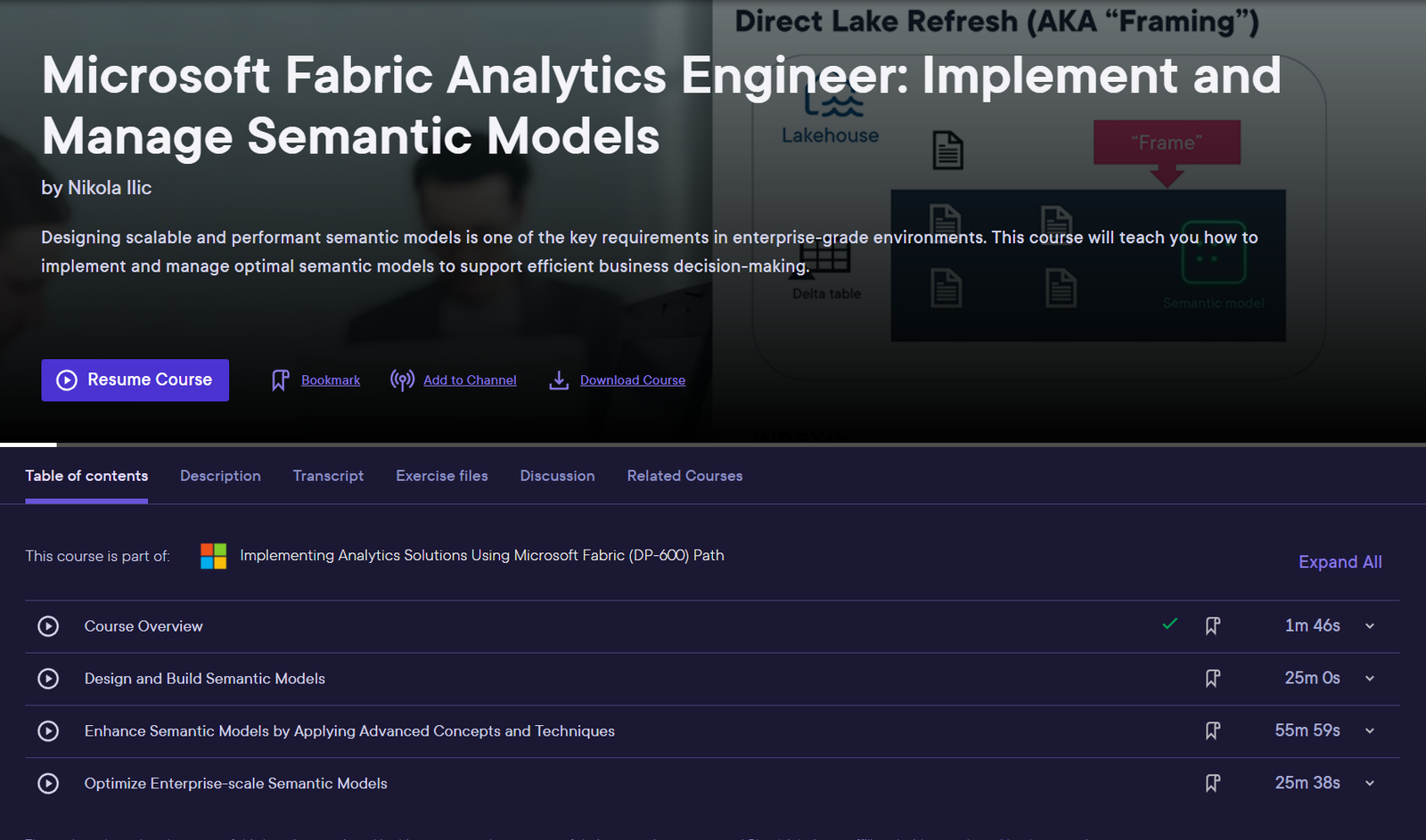The height and width of the screenshot is (840, 1426).
Task: Open the Exercise files tab
Action: (x=442, y=476)
